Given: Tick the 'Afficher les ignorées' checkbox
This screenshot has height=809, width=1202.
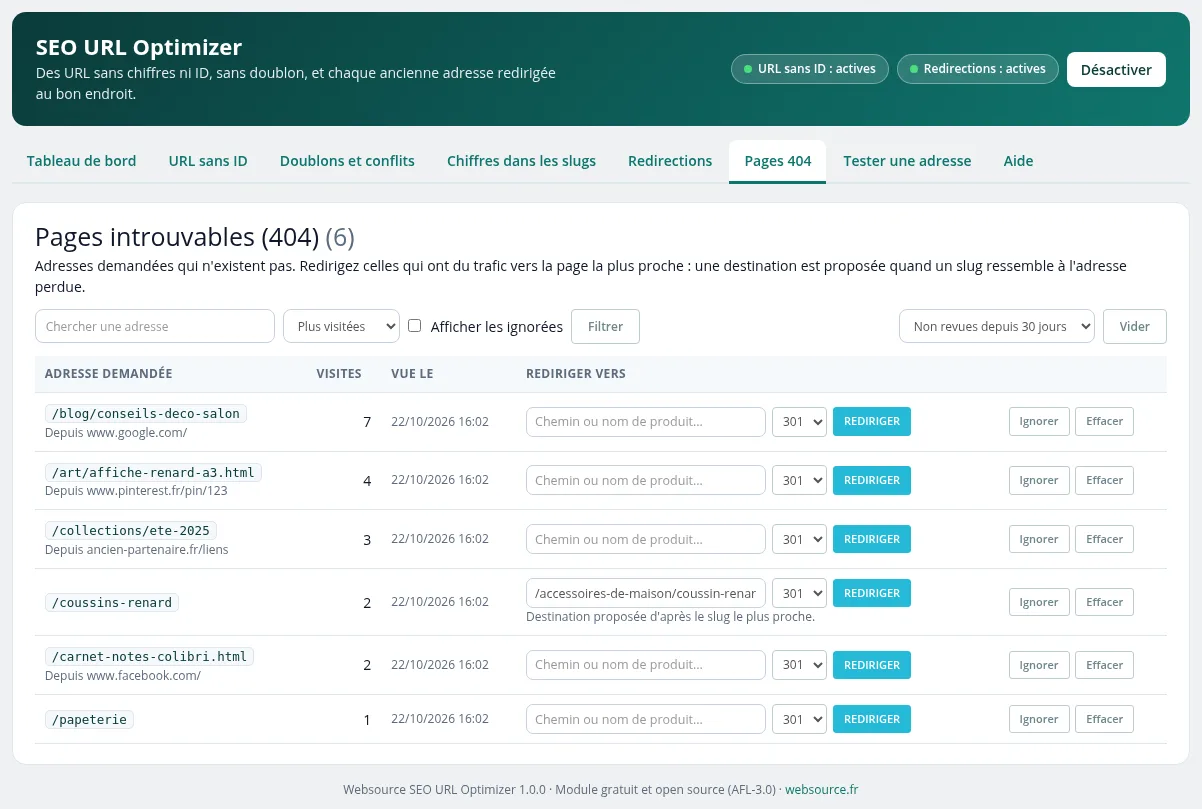Looking at the screenshot, I should (415, 326).
